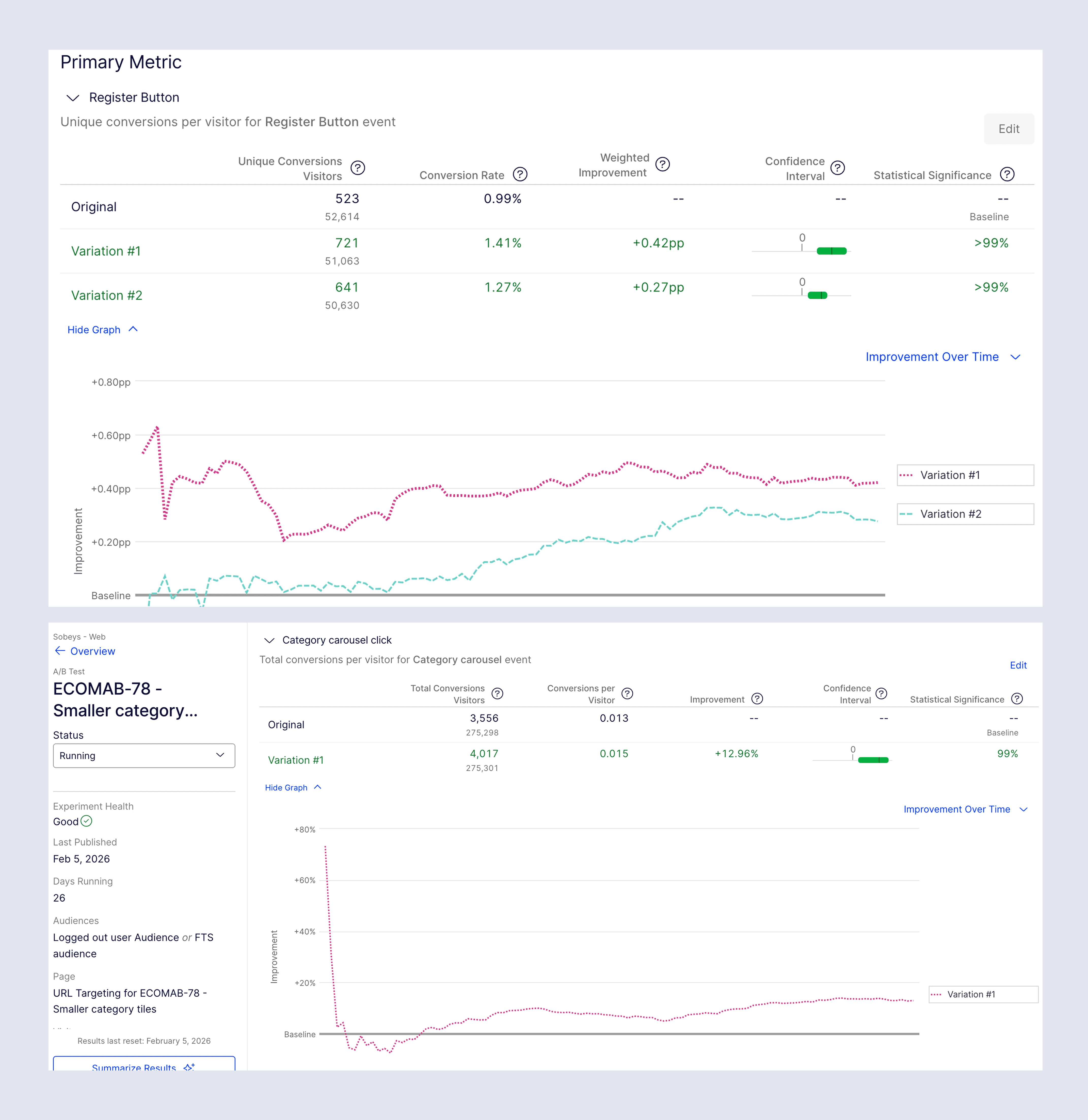The image size is (1088, 1120).
Task: Click help icon beside Total Conversions Visitors
Action: 497,694
